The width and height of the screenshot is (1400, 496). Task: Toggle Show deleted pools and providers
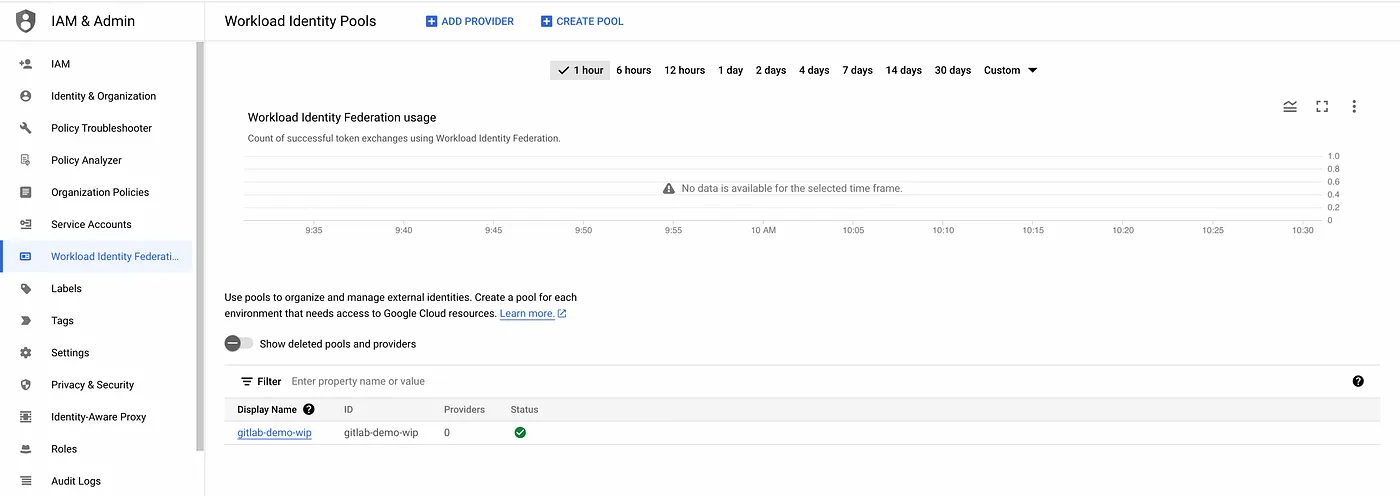[x=239, y=343]
